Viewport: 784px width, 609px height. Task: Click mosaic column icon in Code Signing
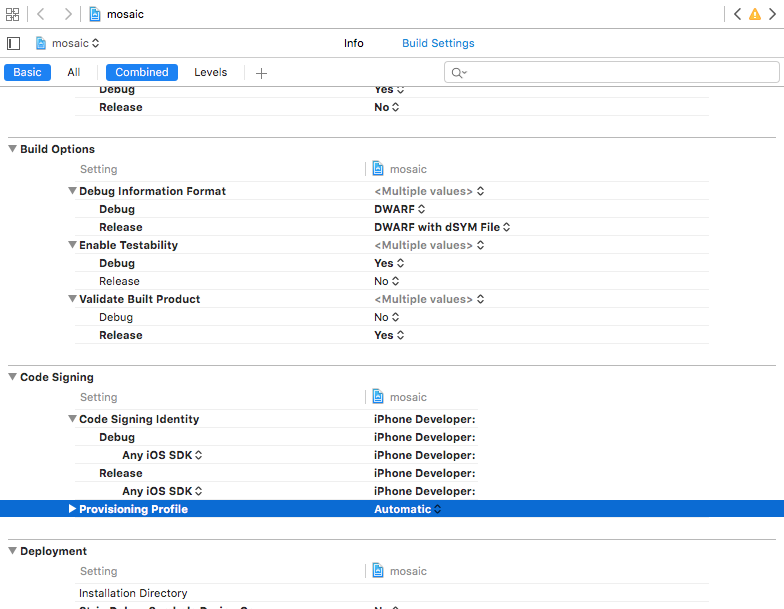pyautogui.click(x=378, y=397)
